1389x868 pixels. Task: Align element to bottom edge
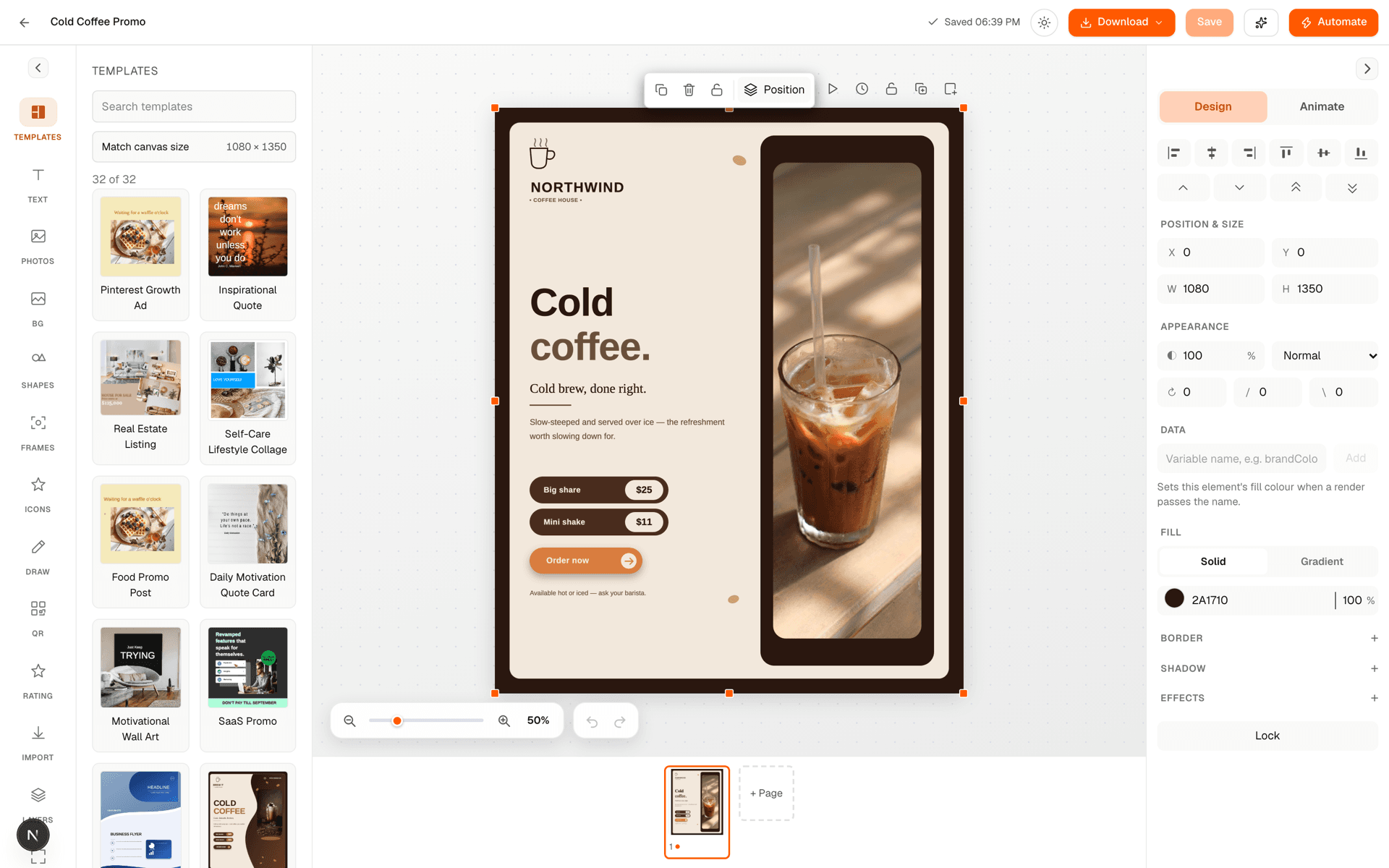tap(1361, 153)
